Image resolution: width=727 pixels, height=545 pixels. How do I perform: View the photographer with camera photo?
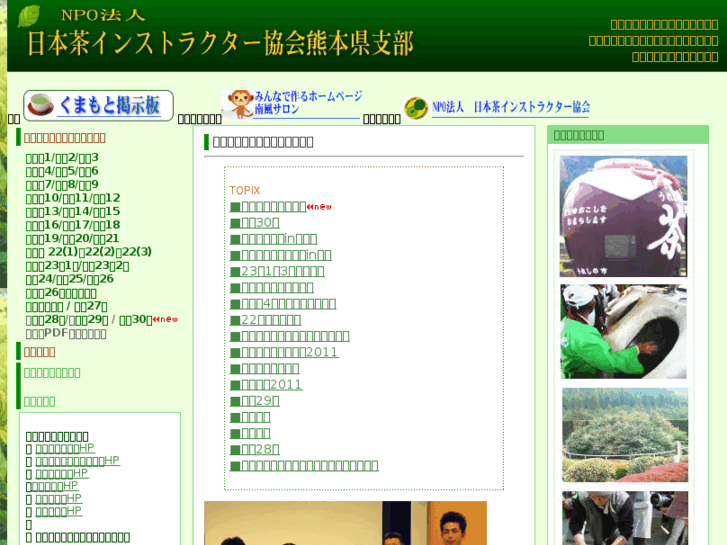625,518
